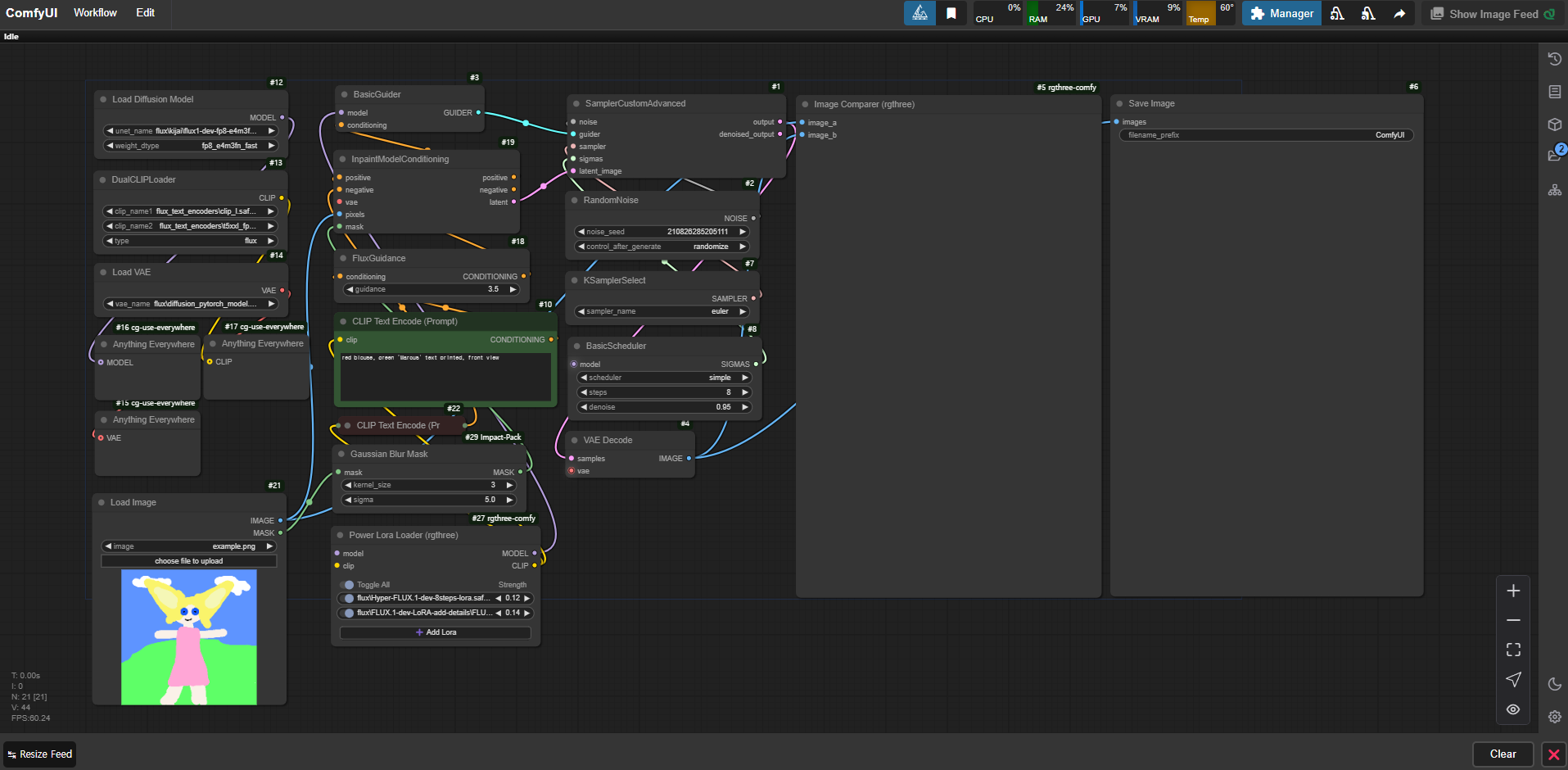Adjust the denoise 0.95 slider in BasicScheduler
This screenshot has width=1568, height=770.
pos(663,407)
